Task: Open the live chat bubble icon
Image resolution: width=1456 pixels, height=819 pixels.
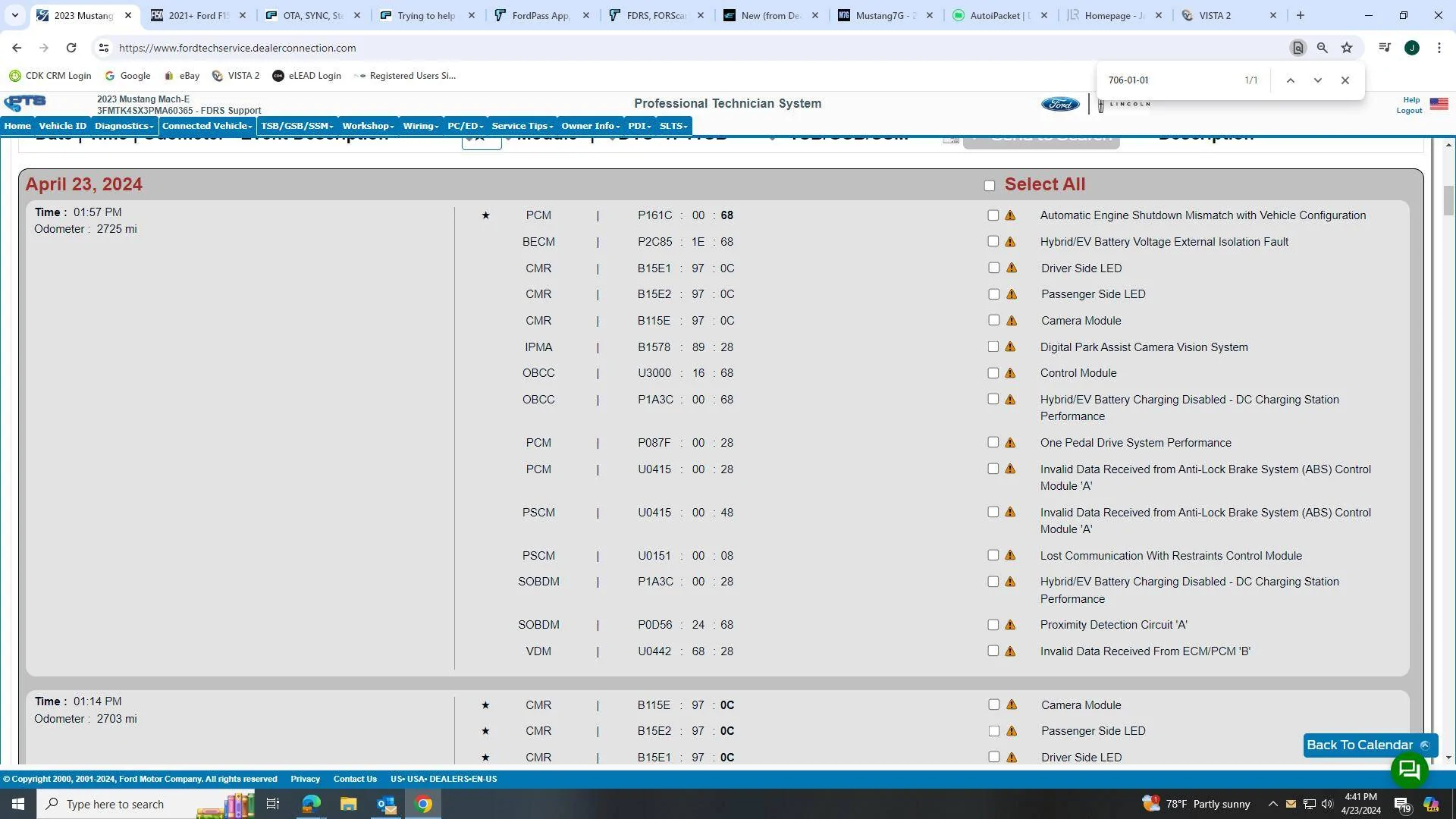Action: pos(1410,770)
